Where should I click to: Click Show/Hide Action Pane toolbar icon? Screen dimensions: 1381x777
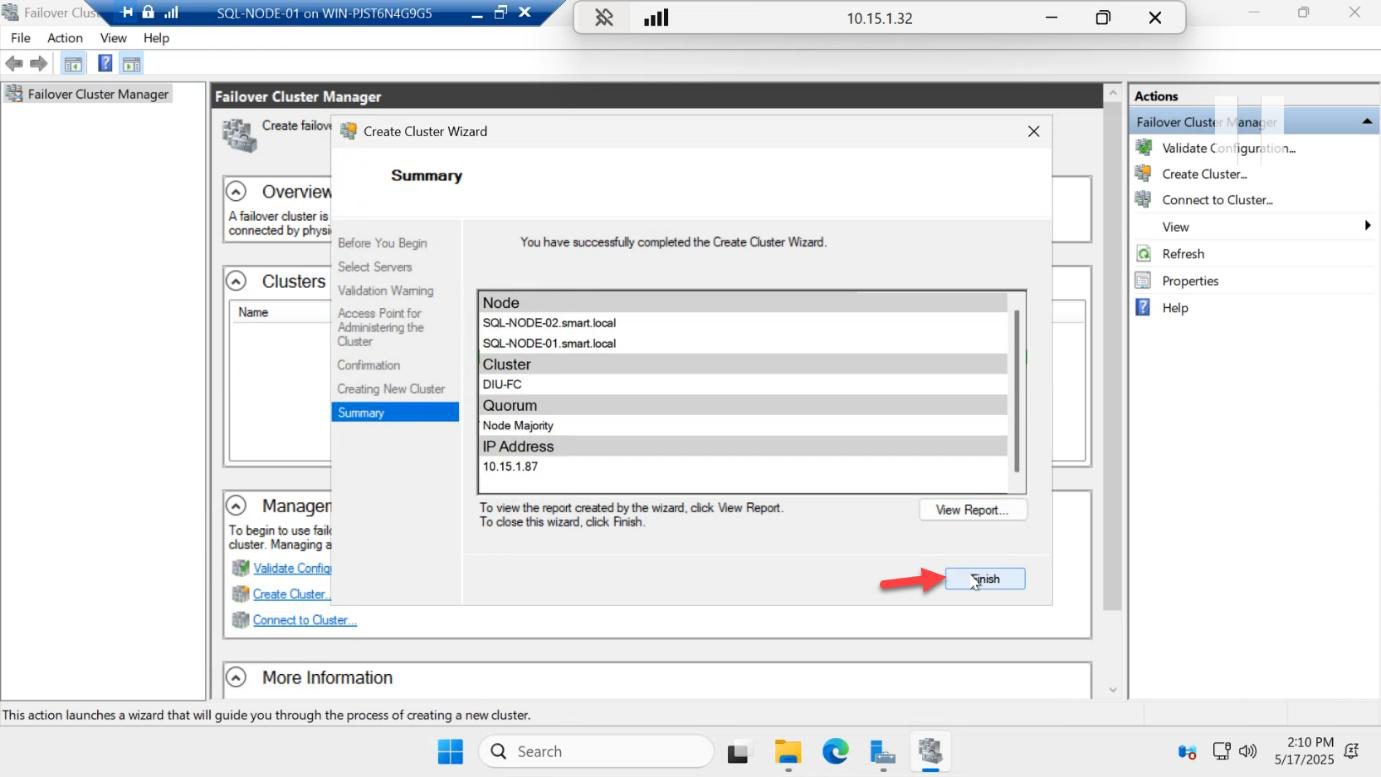point(132,64)
